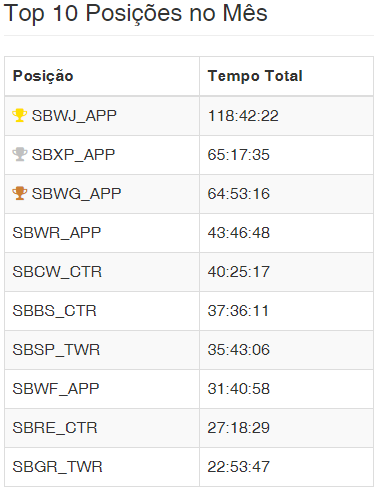Screen dimensions: 378x491
Task: Click the gold trophy icon beside SBWJ_APP
Action: [19, 115]
